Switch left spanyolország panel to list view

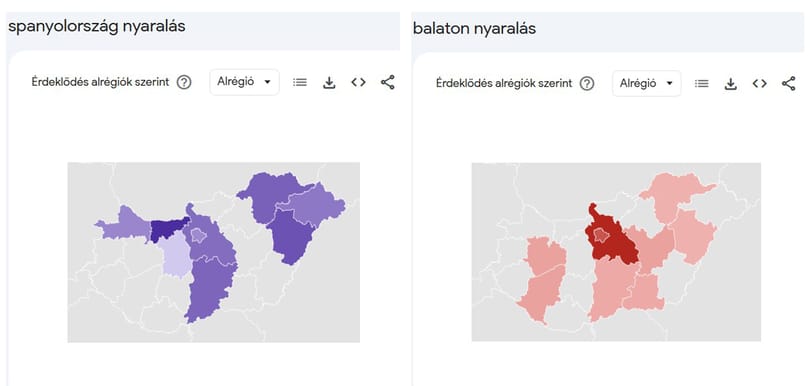point(300,82)
